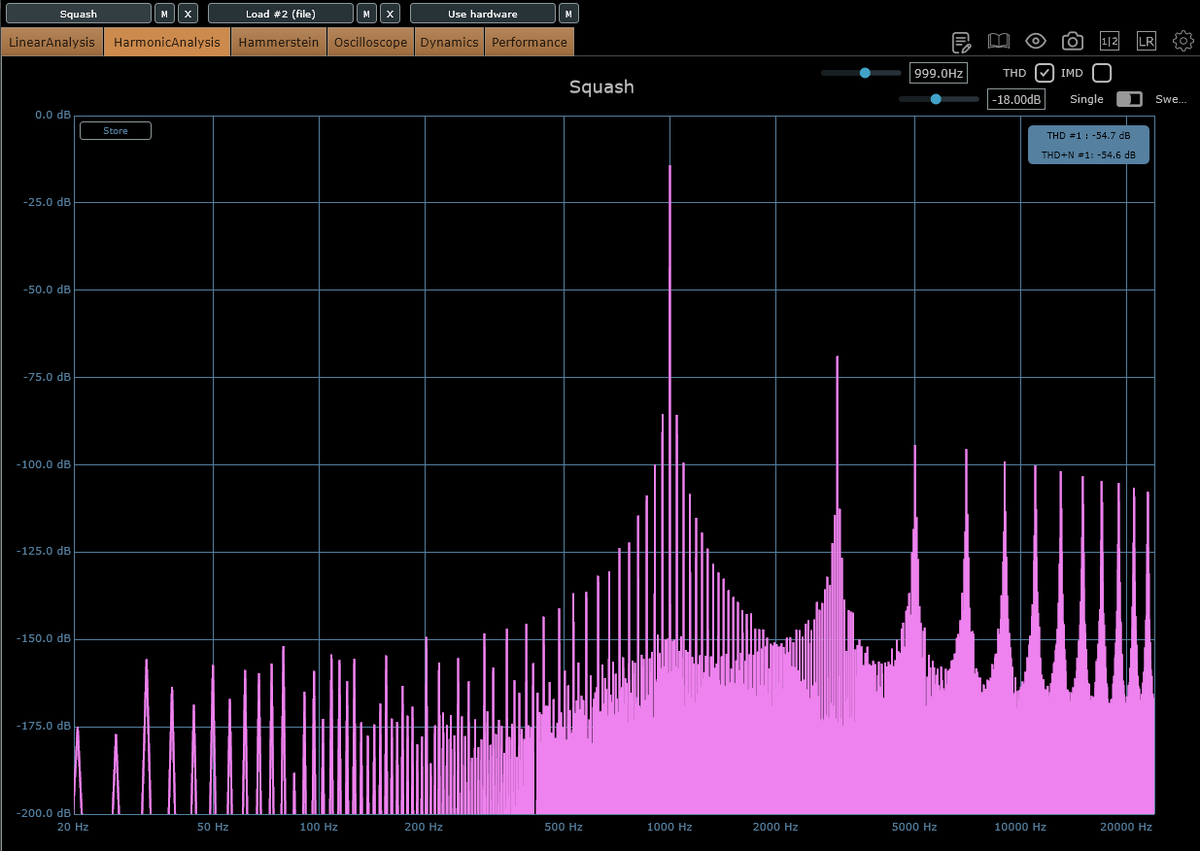This screenshot has height=851, width=1200.
Task: Mute the Squash plugin slot
Action: 164,14
